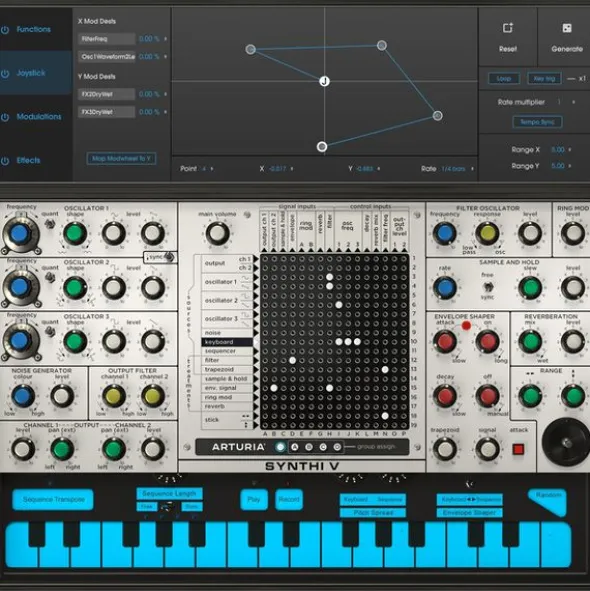
Task: Click the Sequence Transpose button
Action: click(x=53, y=499)
